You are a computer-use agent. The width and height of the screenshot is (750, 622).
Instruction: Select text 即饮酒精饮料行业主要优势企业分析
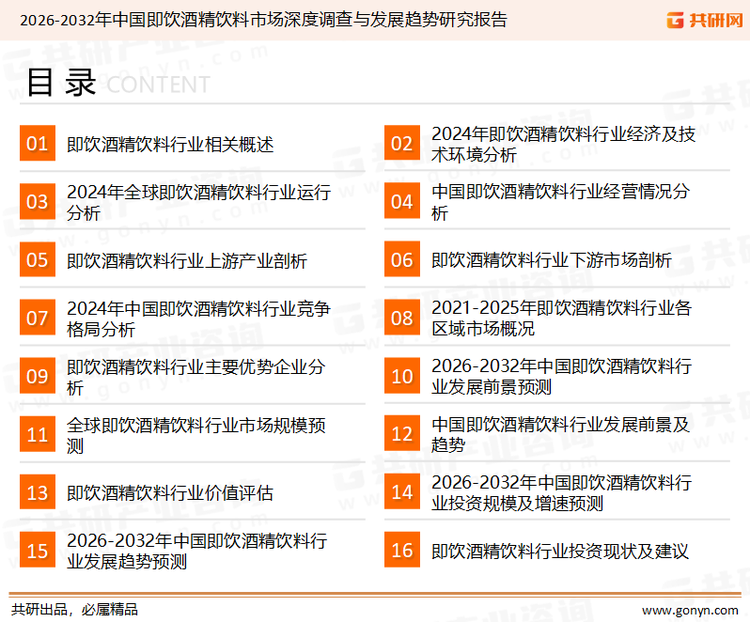pyautogui.click(x=196, y=377)
